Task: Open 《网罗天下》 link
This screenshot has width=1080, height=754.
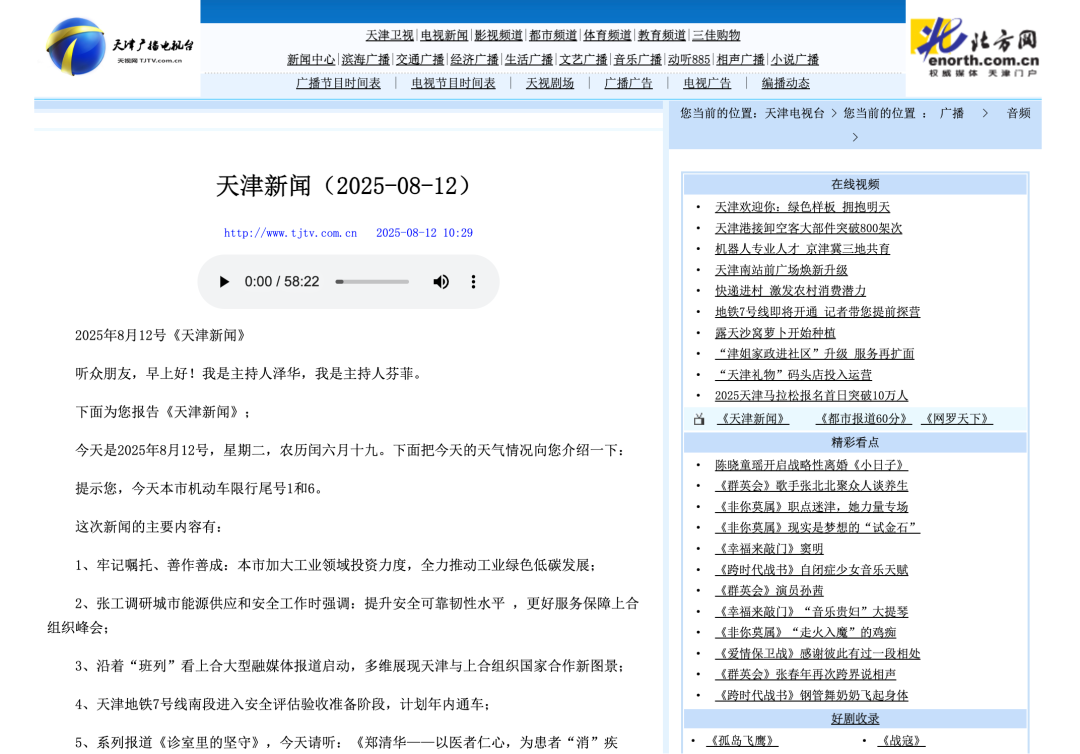Action: (x=957, y=419)
